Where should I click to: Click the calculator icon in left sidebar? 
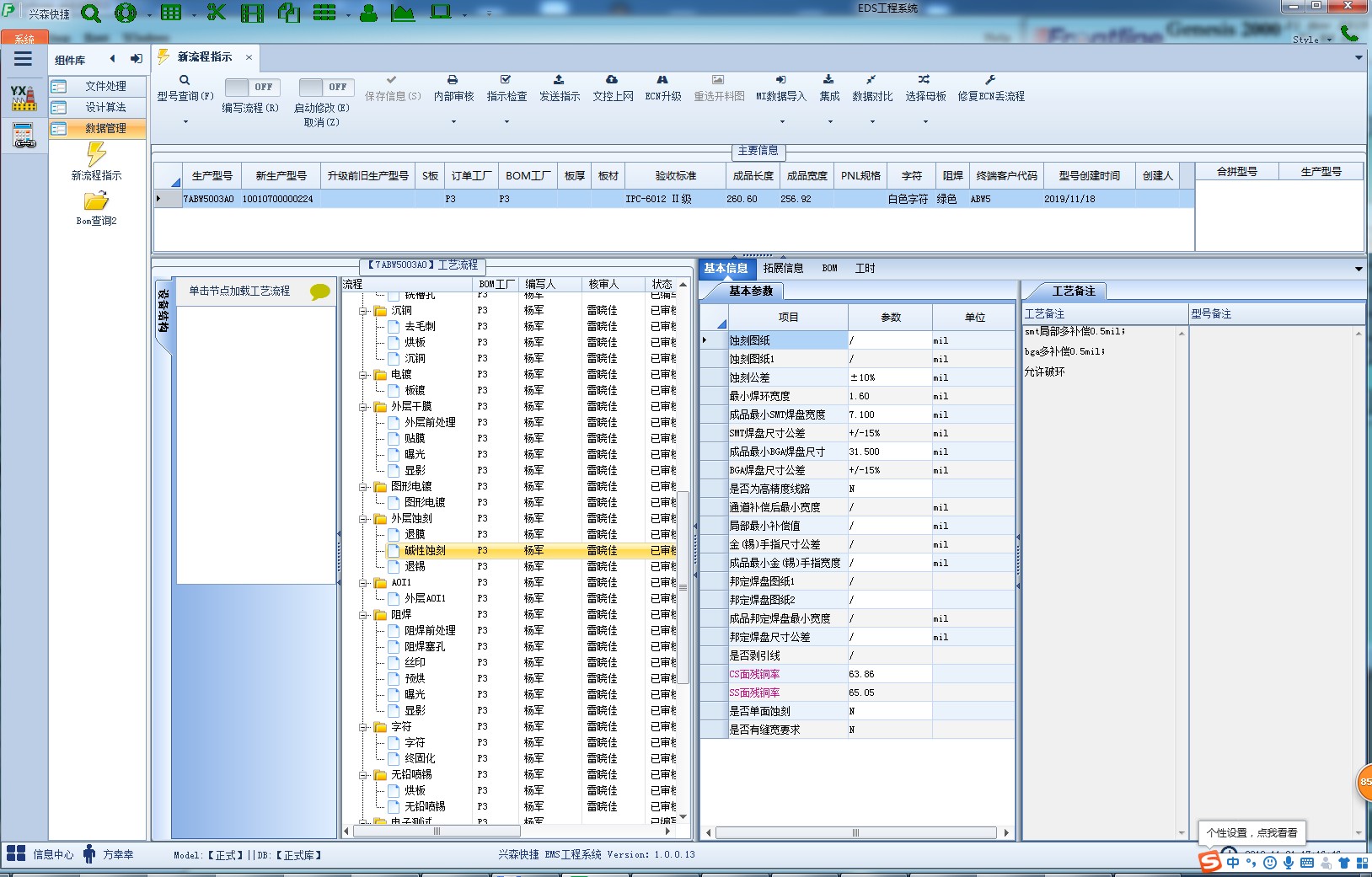point(24,135)
